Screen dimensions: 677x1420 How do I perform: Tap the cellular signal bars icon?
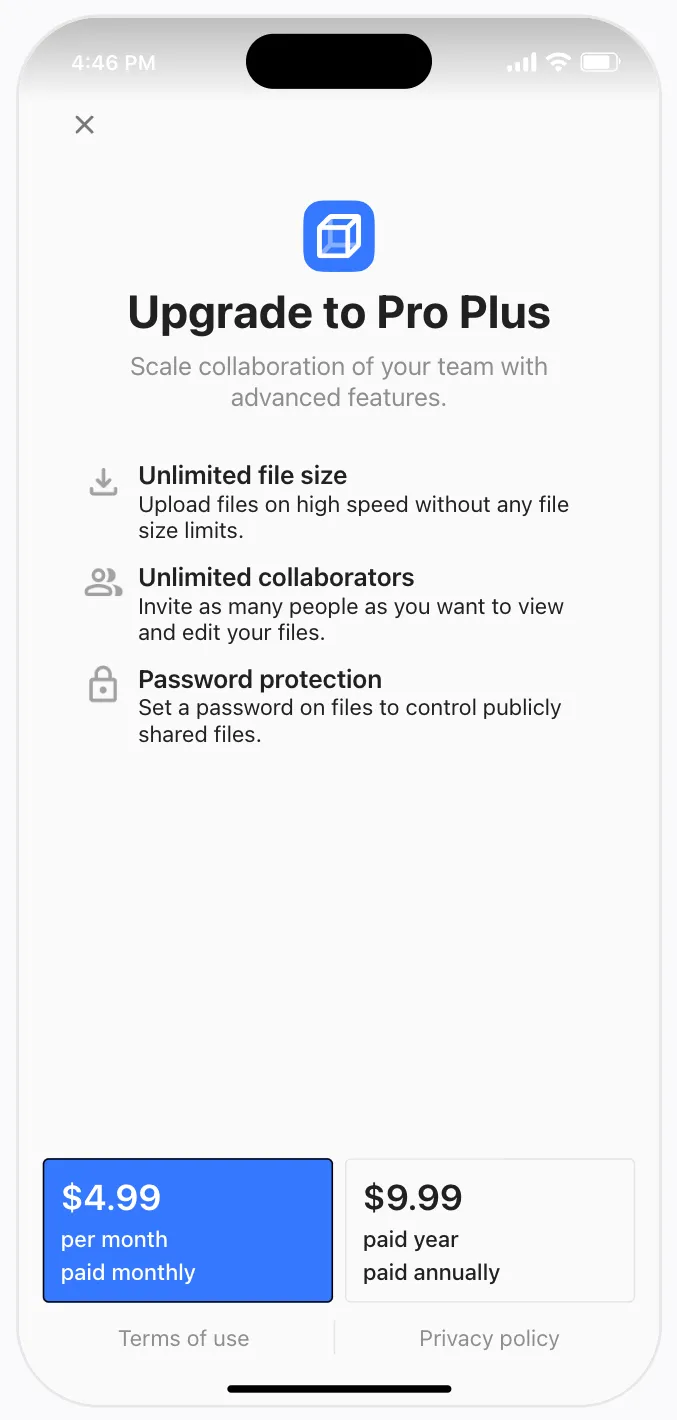pos(521,63)
